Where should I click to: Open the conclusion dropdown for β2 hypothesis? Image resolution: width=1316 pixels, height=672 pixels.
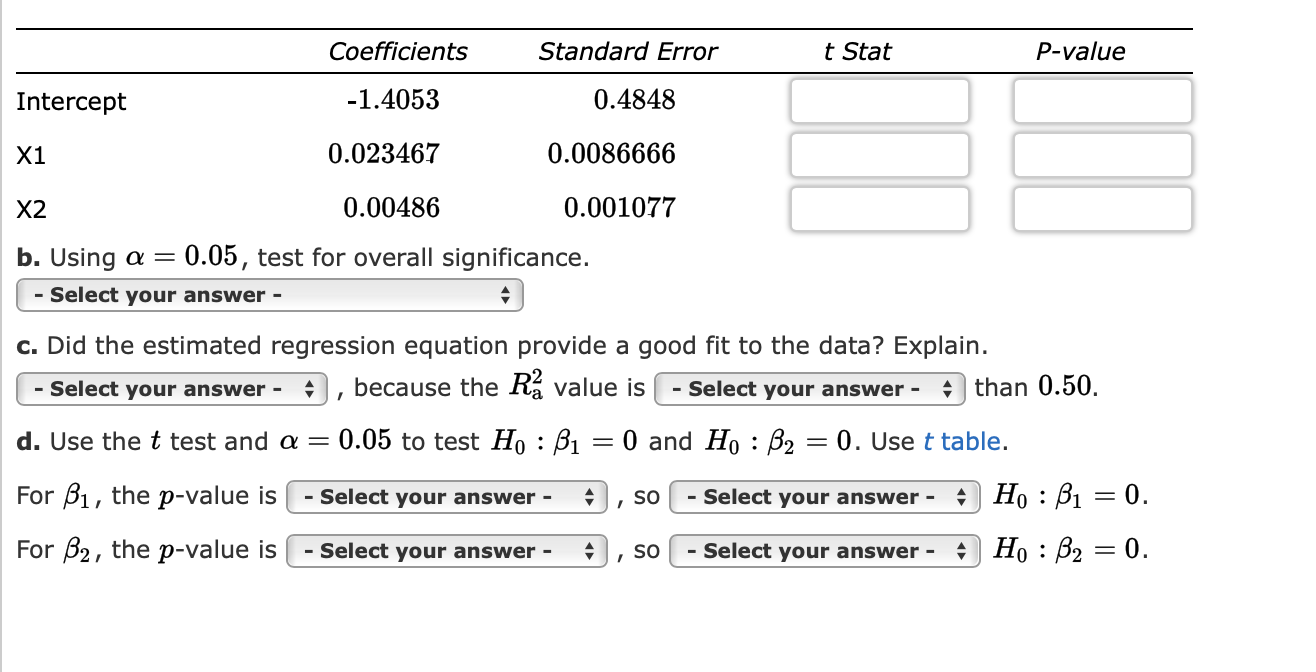pyautogui.click(x=825, y=550)
